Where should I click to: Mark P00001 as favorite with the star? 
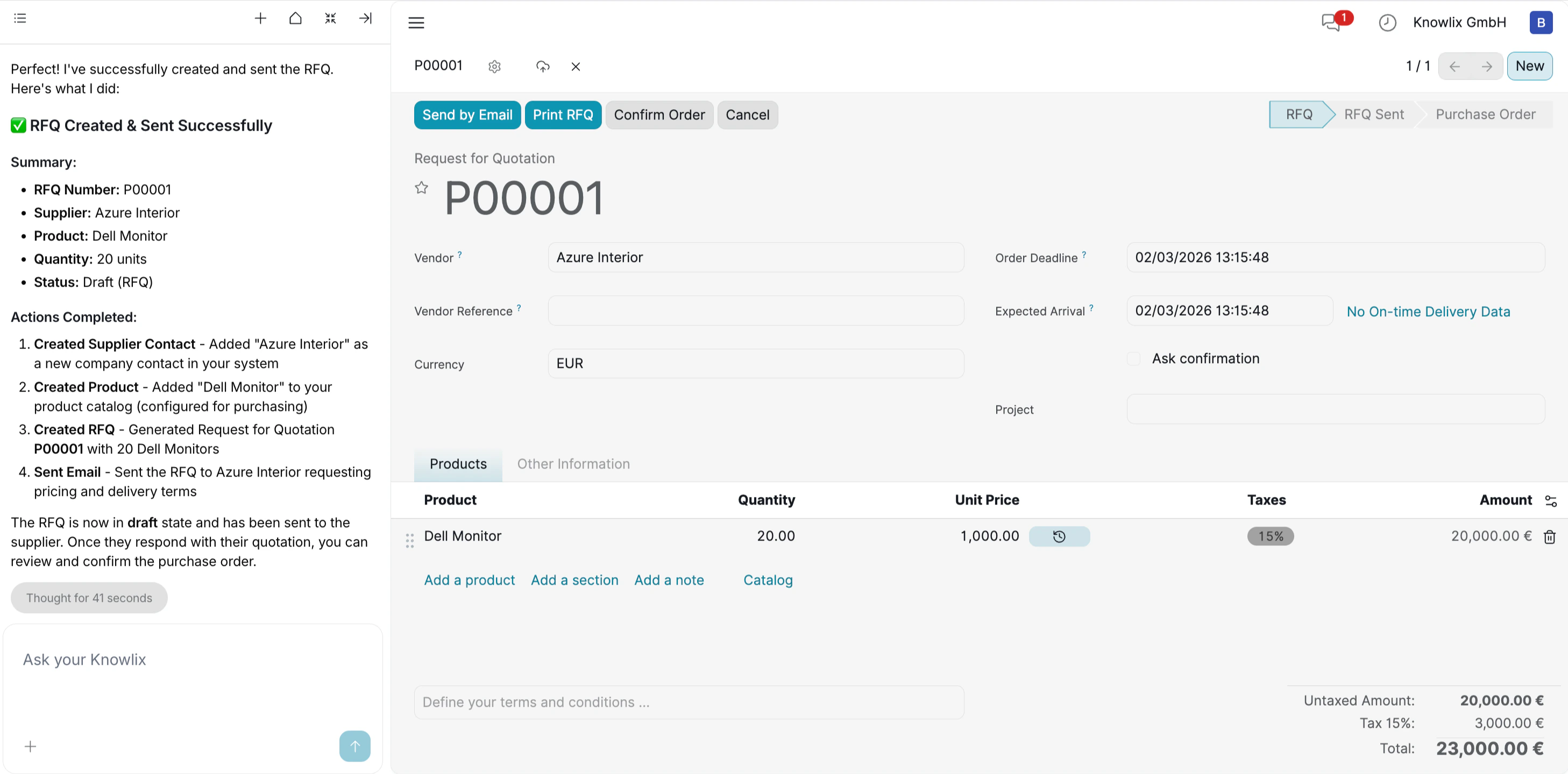click(422, 187)
